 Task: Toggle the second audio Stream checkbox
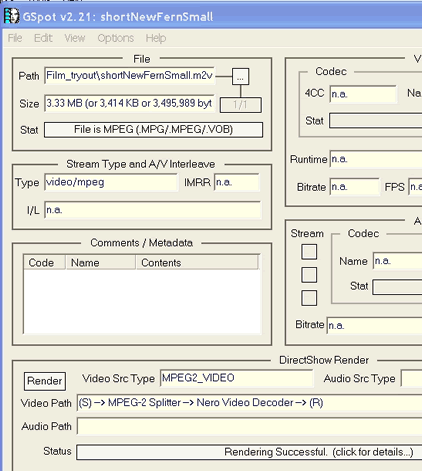309,275
